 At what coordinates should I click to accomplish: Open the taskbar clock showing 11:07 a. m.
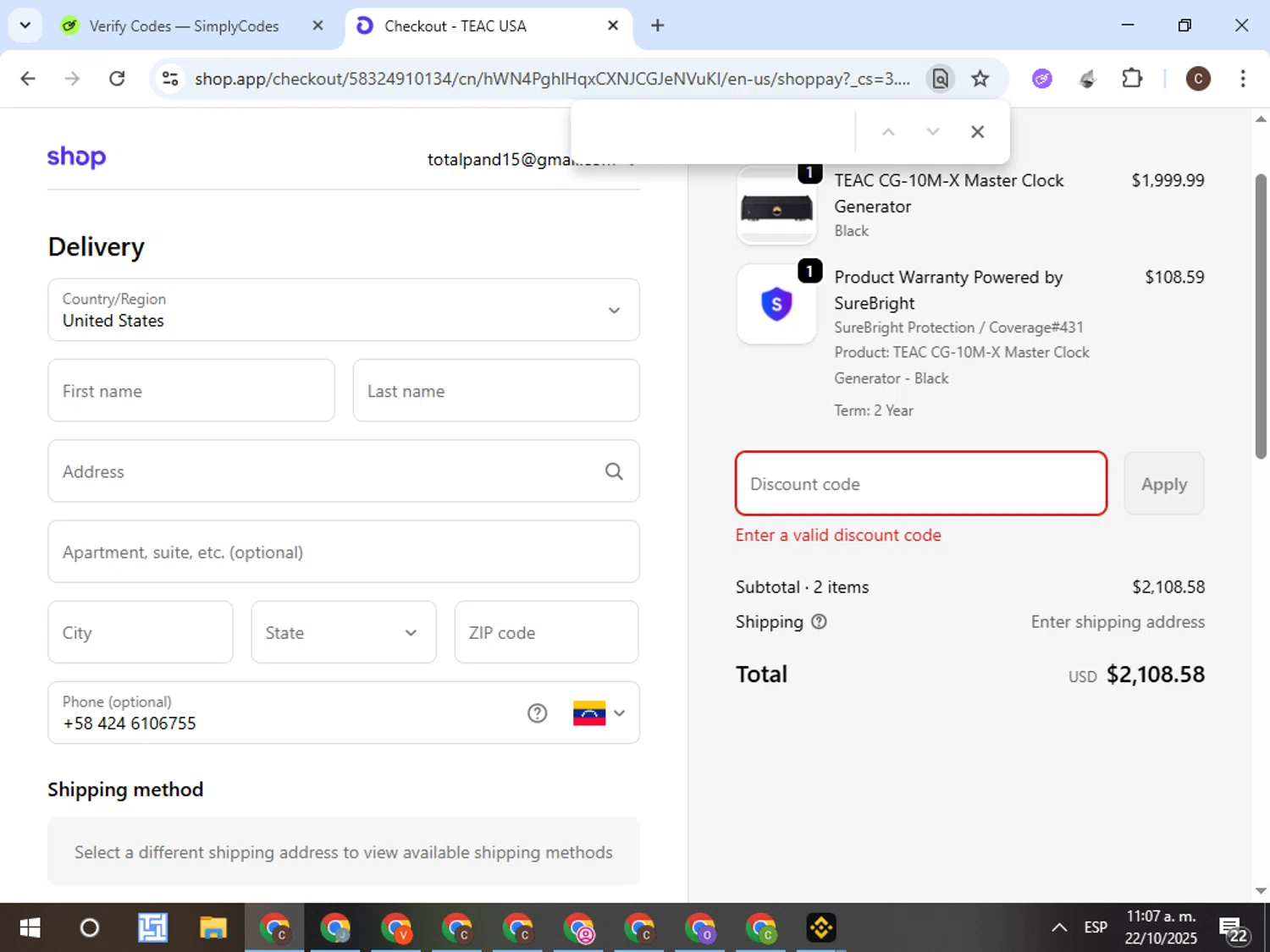pyautogui.click(x=1161, y=927)
